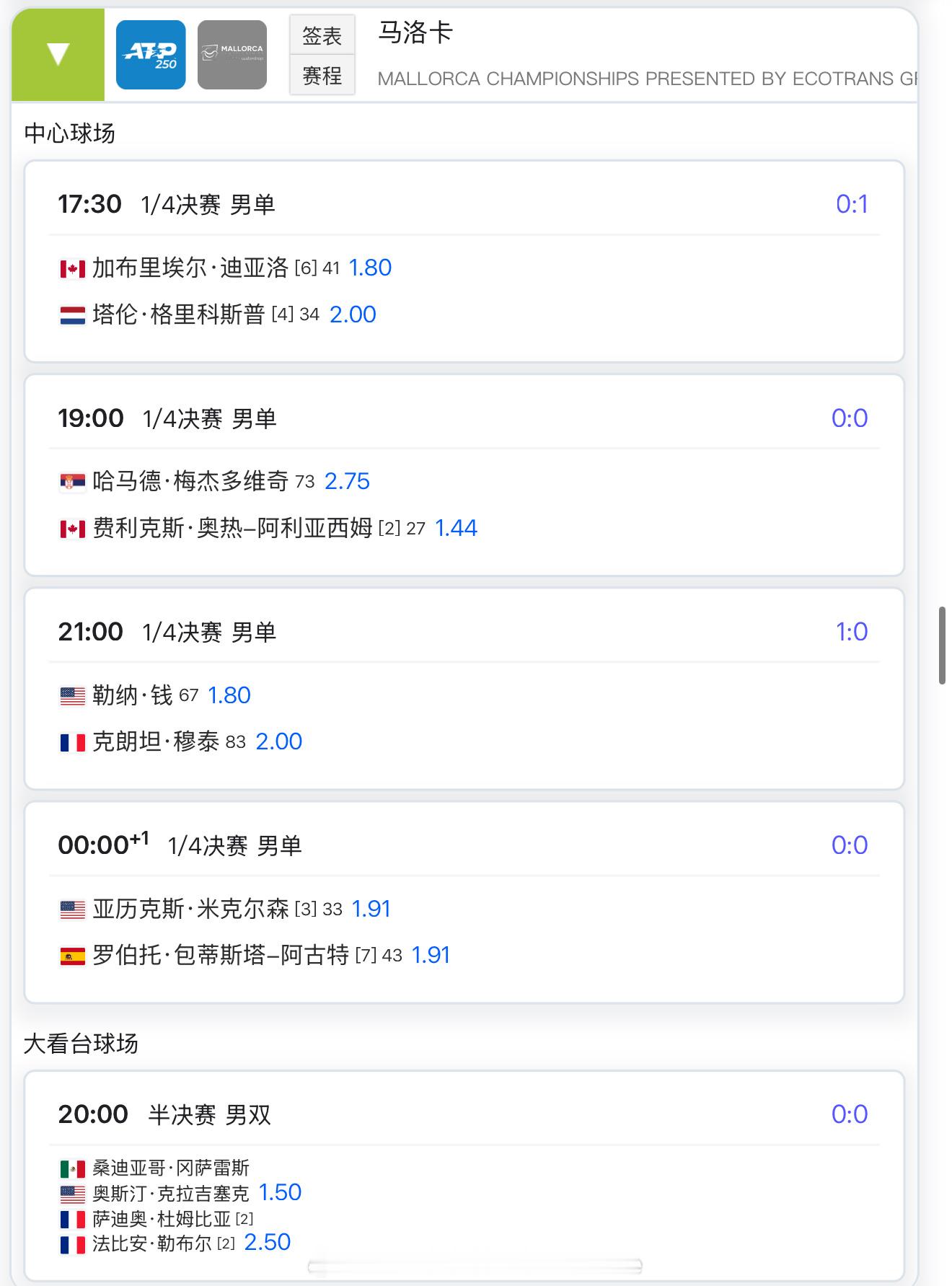
Task: Click the Mexican flag beside 桑迪亚哥·冈萨雷斯
Action: point(72,1168)
